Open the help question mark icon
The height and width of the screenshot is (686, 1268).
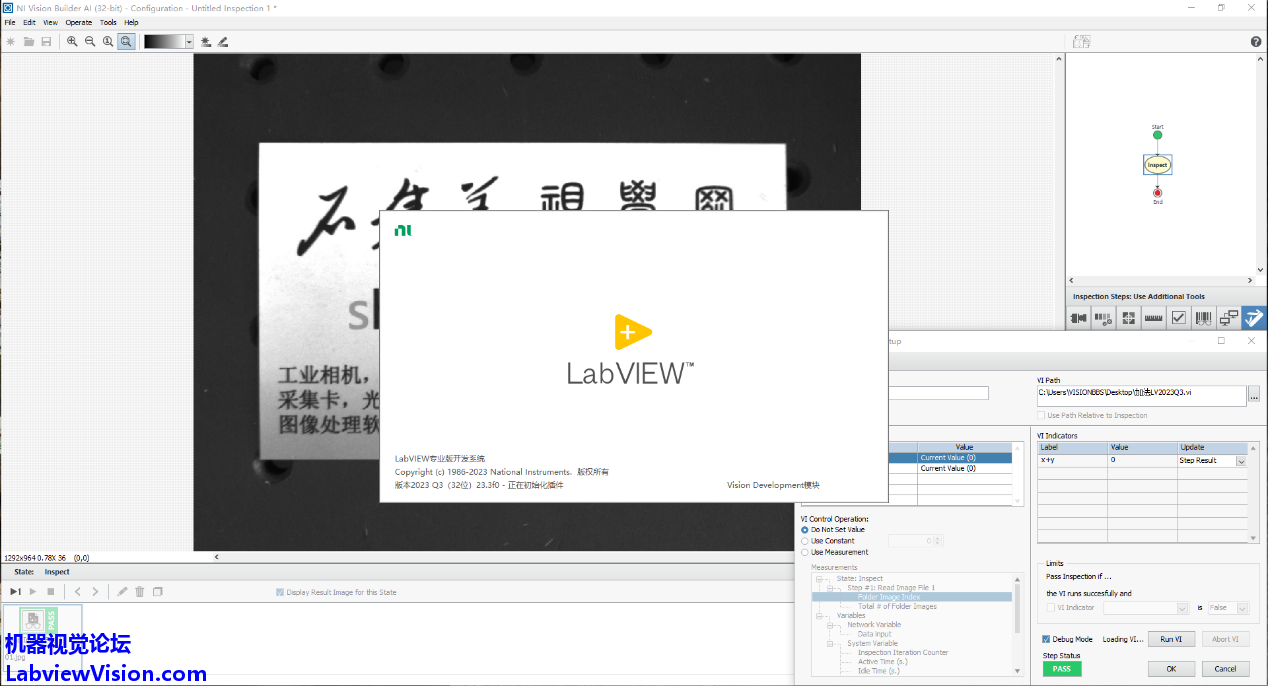[1256, 41]
